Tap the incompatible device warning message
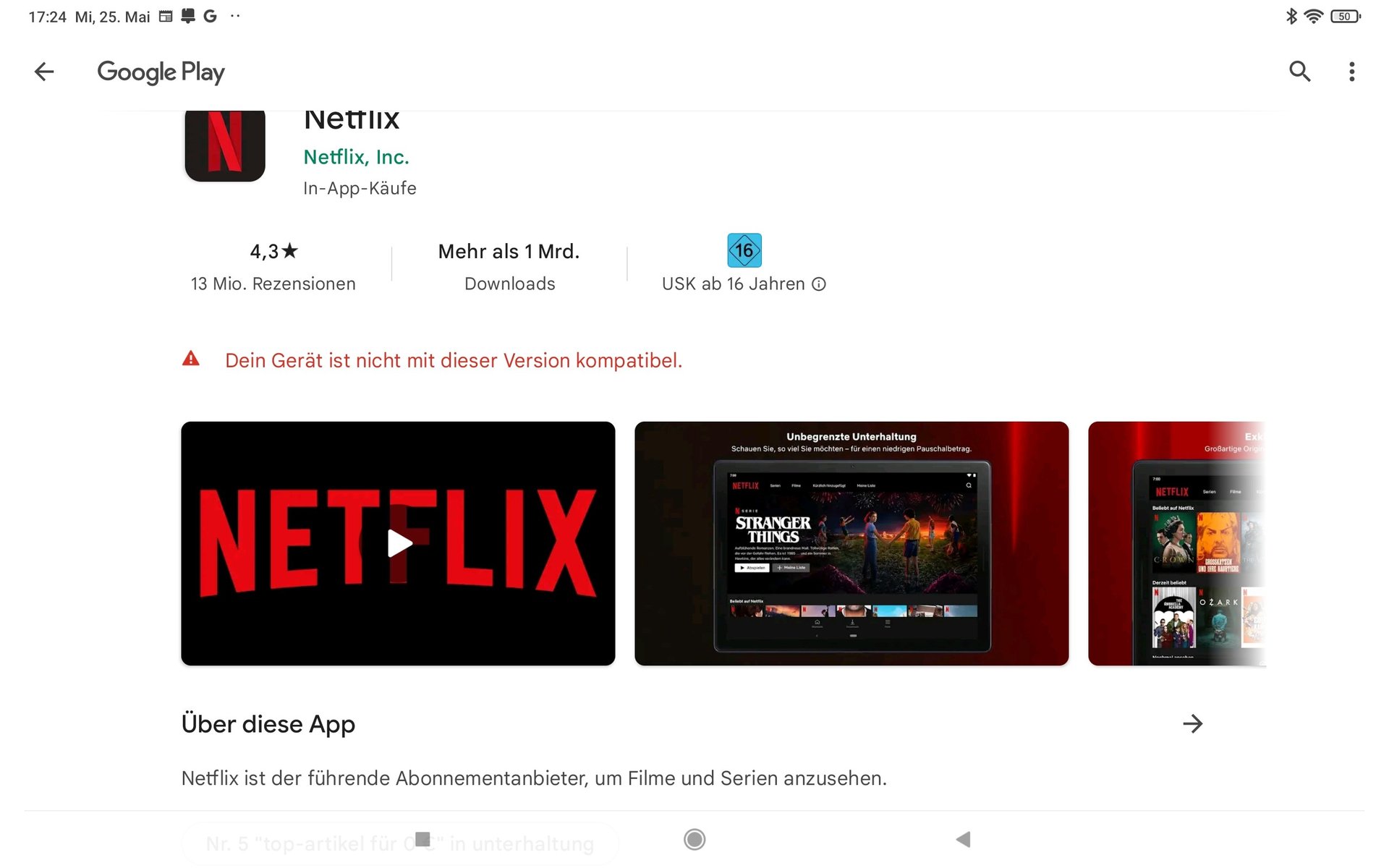The image size is (1389, 868). click(454, 360)
